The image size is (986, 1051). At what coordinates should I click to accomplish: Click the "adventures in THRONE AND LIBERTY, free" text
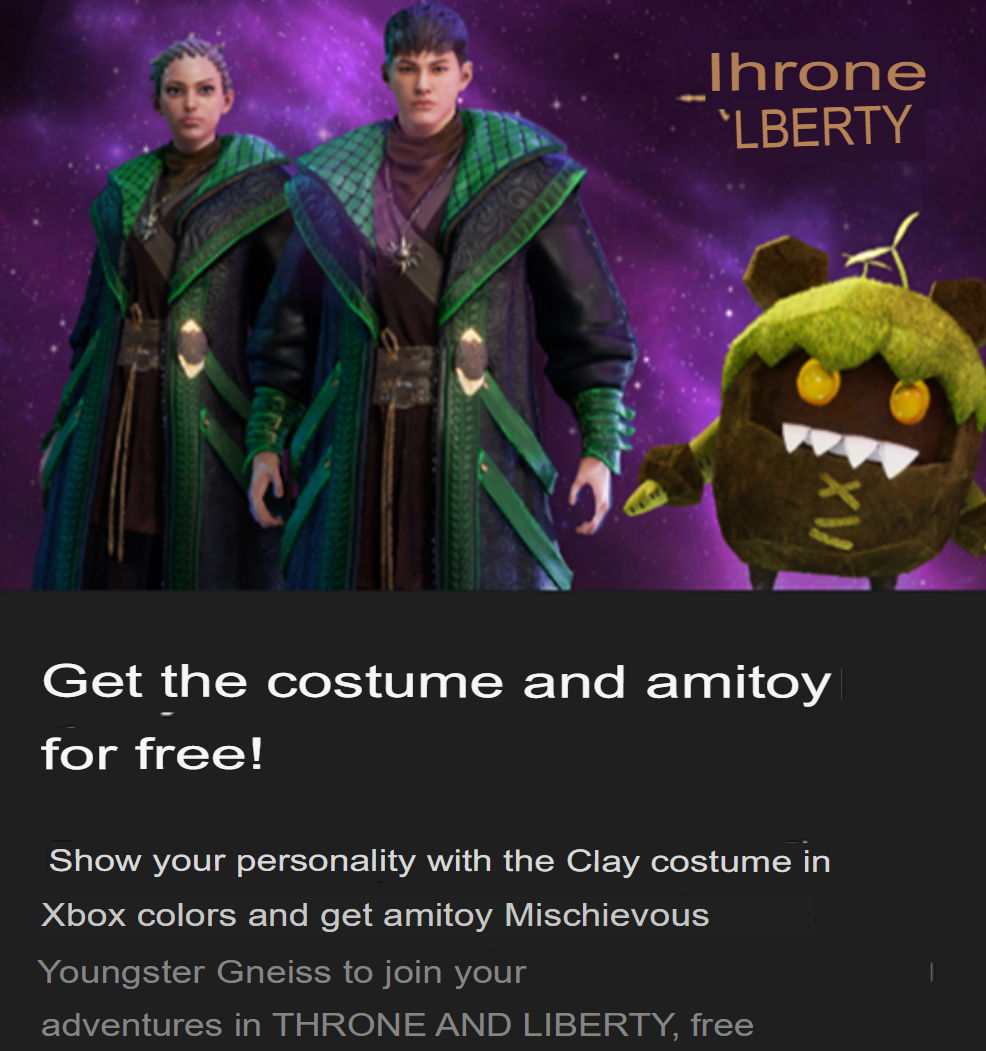(397, 1025)
